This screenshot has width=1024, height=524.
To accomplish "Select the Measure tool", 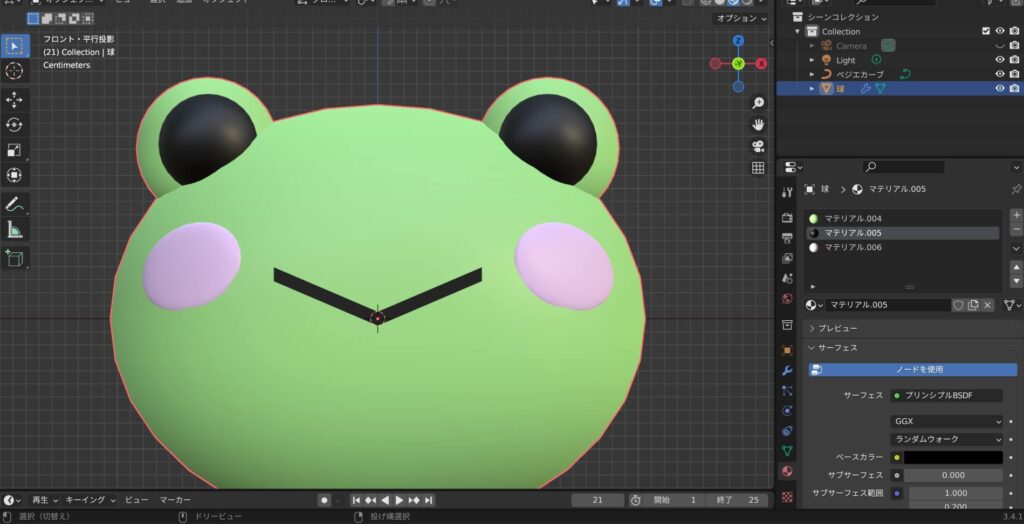I will 15,230.
